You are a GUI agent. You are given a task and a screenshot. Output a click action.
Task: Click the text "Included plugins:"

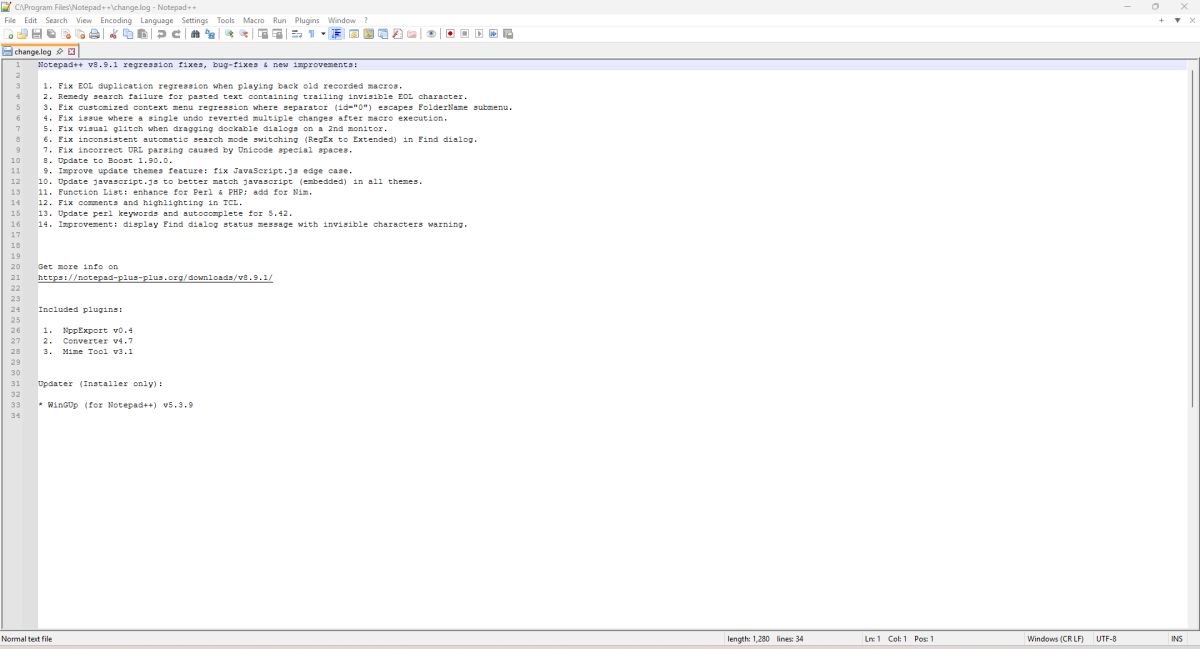80,310
